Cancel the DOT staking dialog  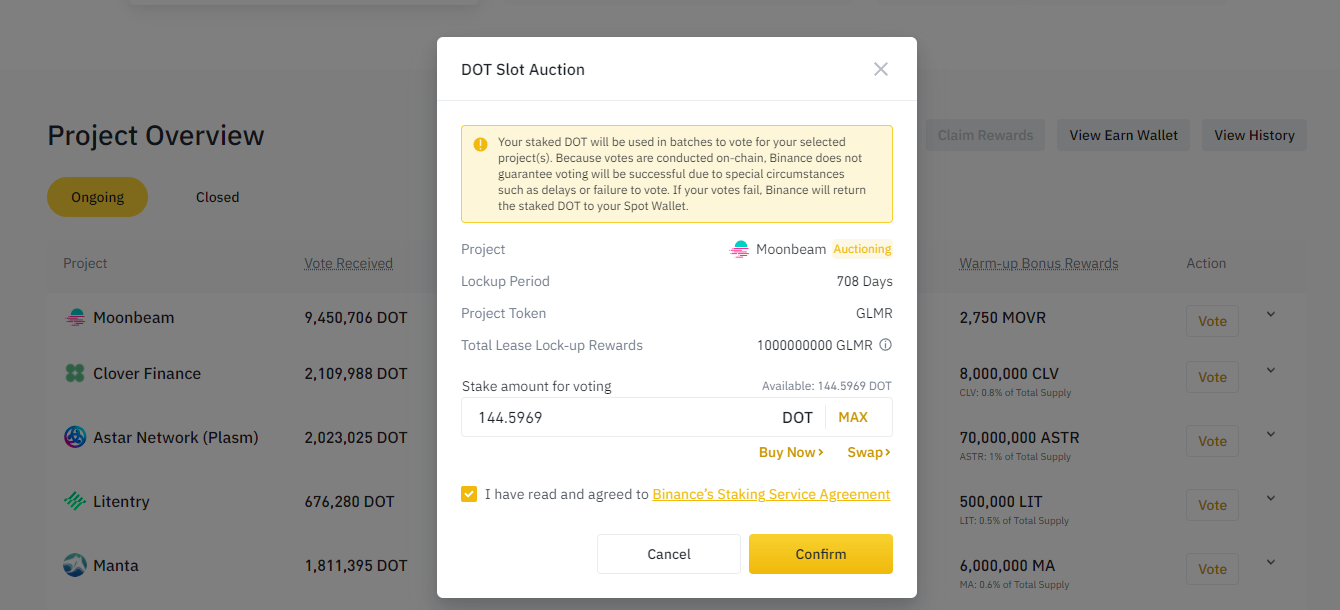669,554
